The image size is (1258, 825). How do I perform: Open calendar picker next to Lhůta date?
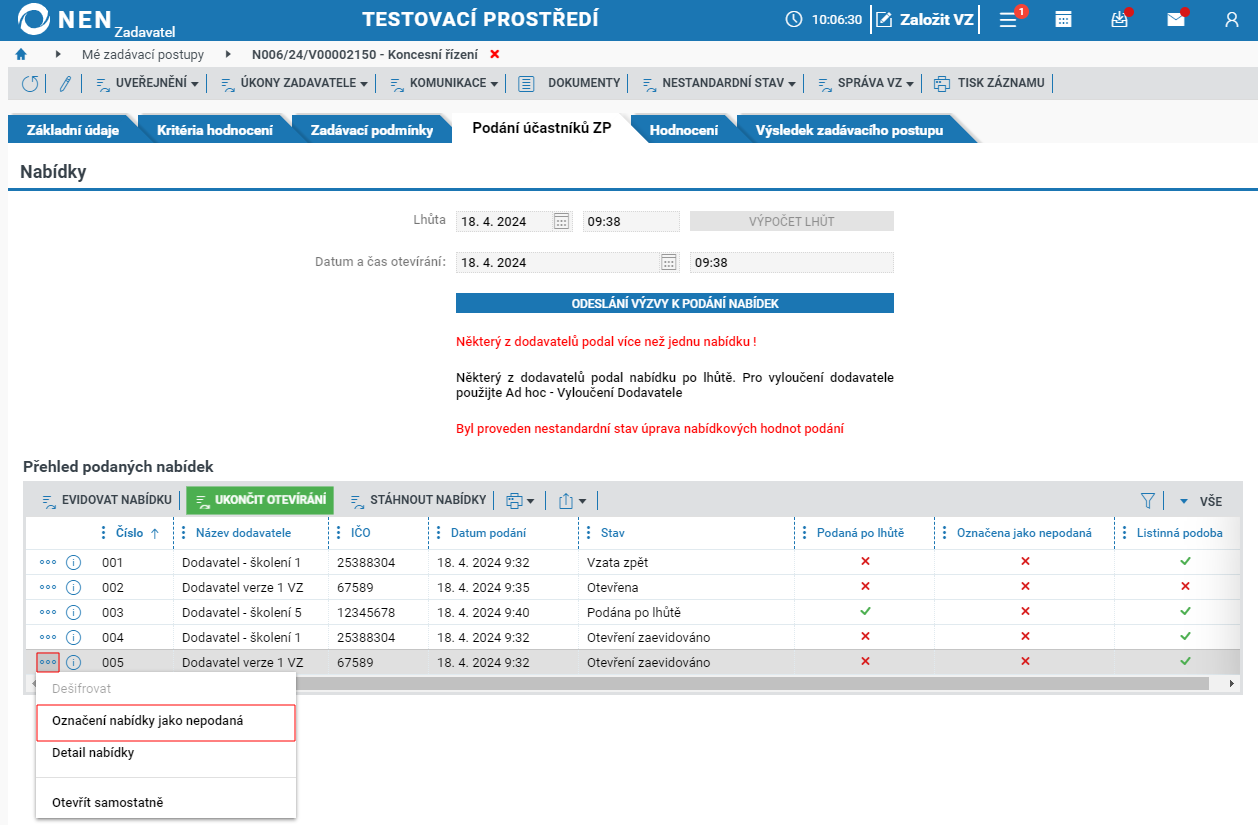(x=562, y=222)
